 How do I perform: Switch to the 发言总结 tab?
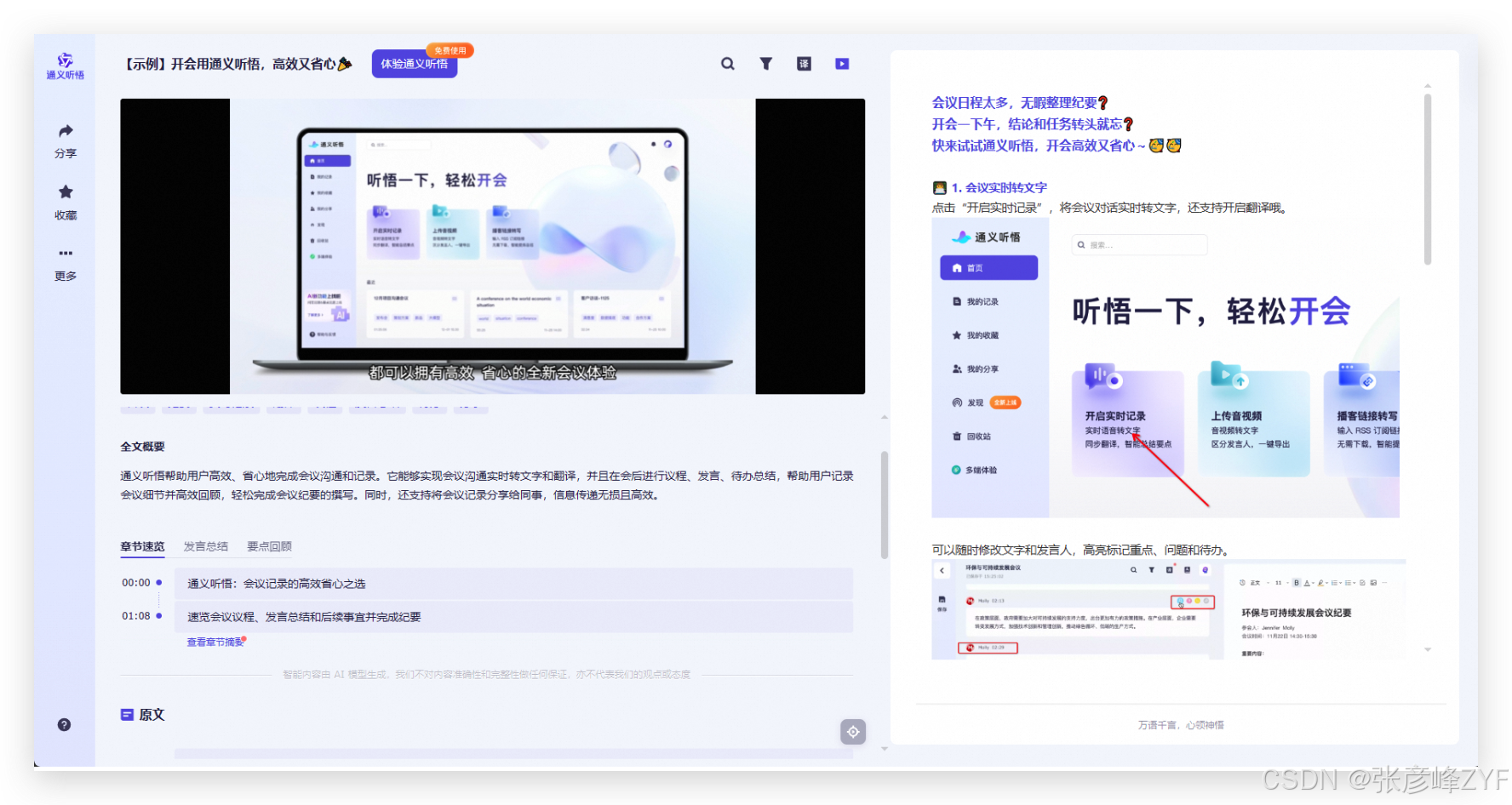(206, 546)
